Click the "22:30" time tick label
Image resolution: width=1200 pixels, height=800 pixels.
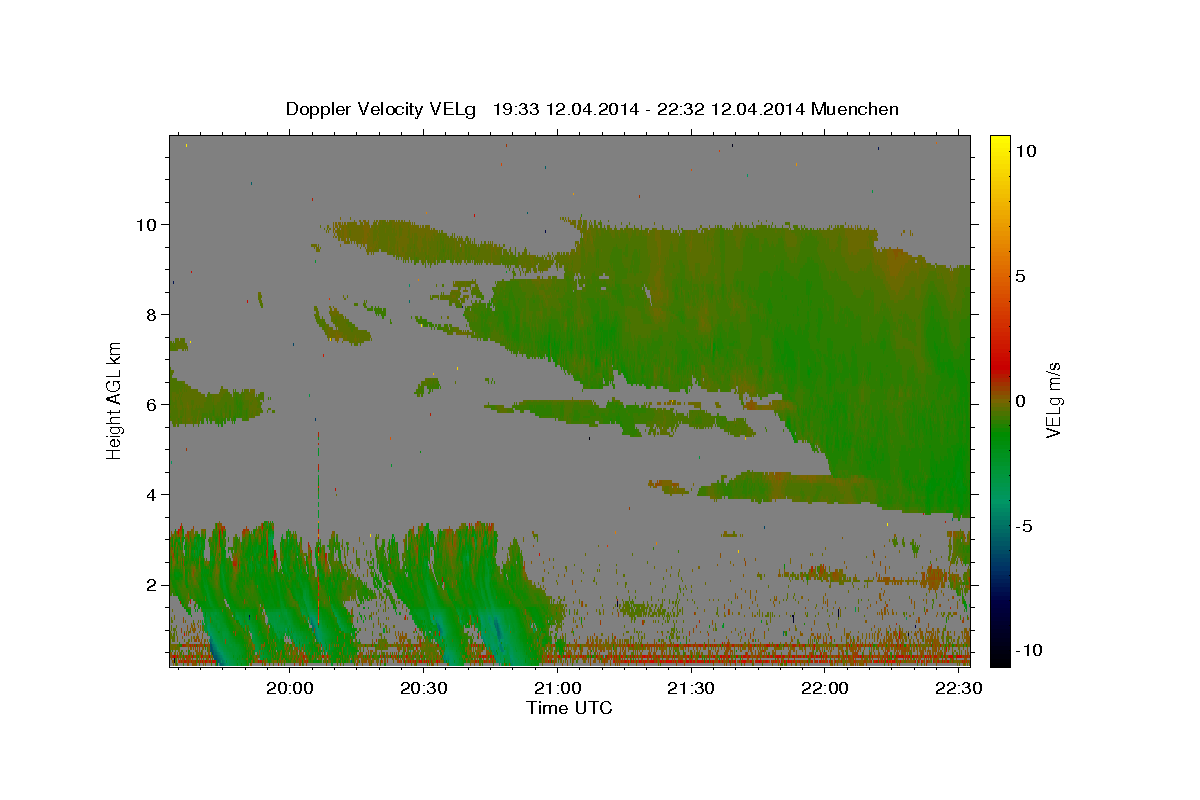point(958,689)
